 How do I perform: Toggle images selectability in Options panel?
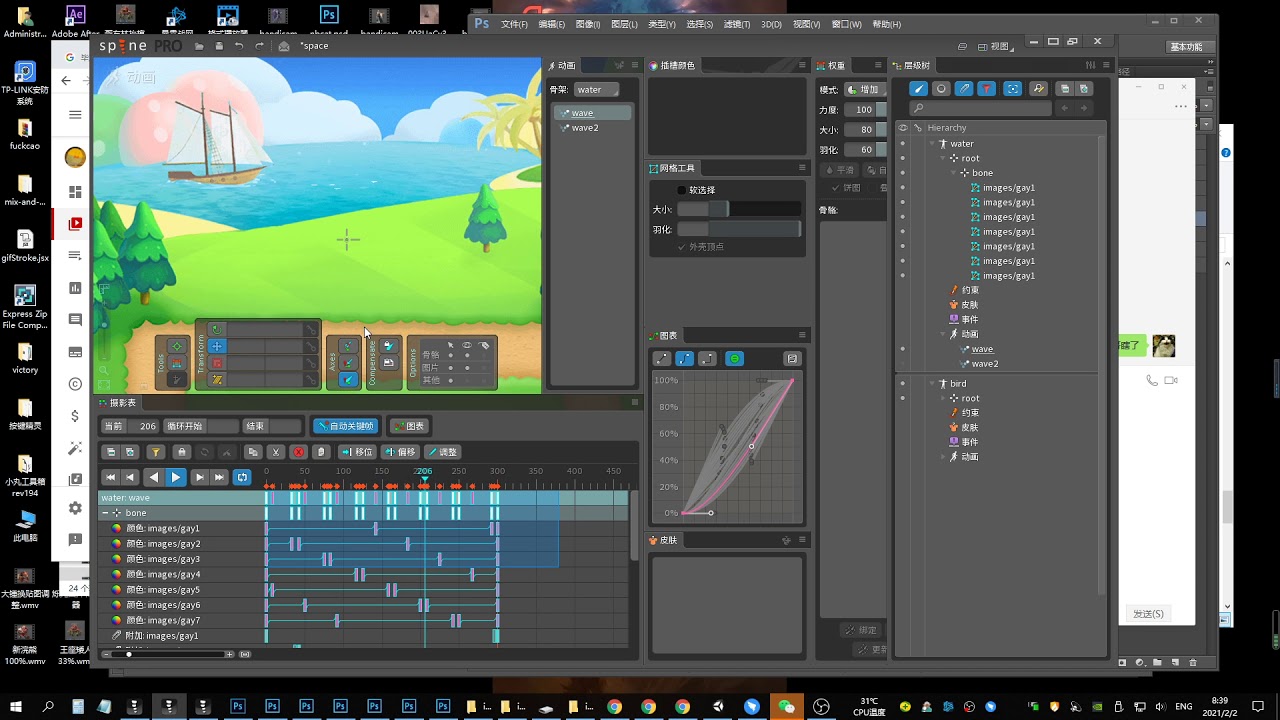(x=451, y=368)
